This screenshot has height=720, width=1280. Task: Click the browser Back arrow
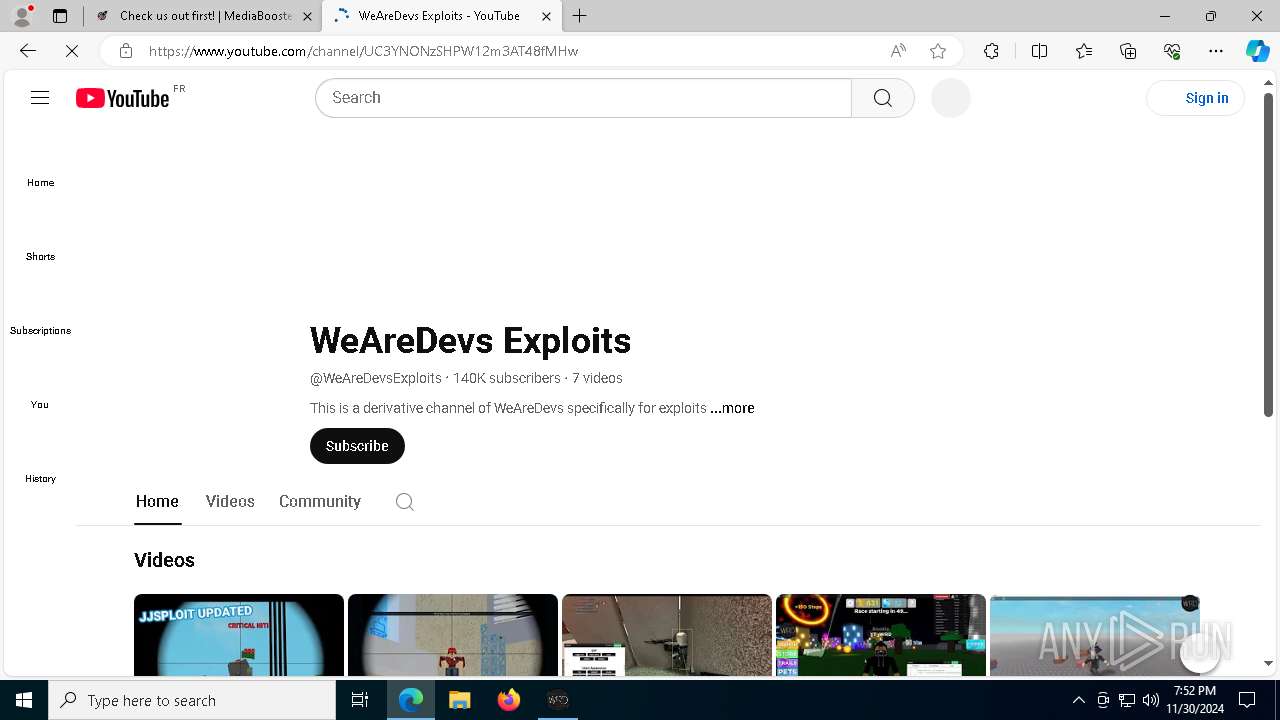point(28,51)
